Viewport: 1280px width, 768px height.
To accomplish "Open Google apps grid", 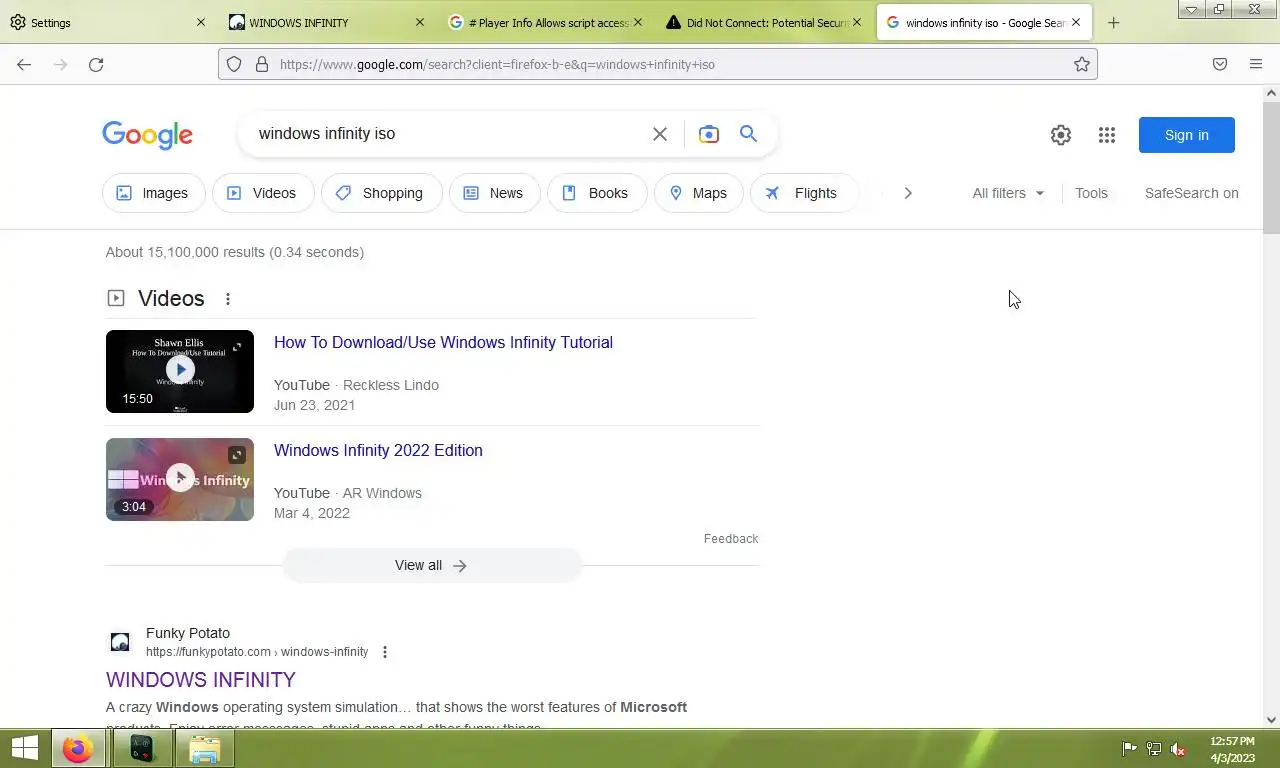I will (1107, 135).
